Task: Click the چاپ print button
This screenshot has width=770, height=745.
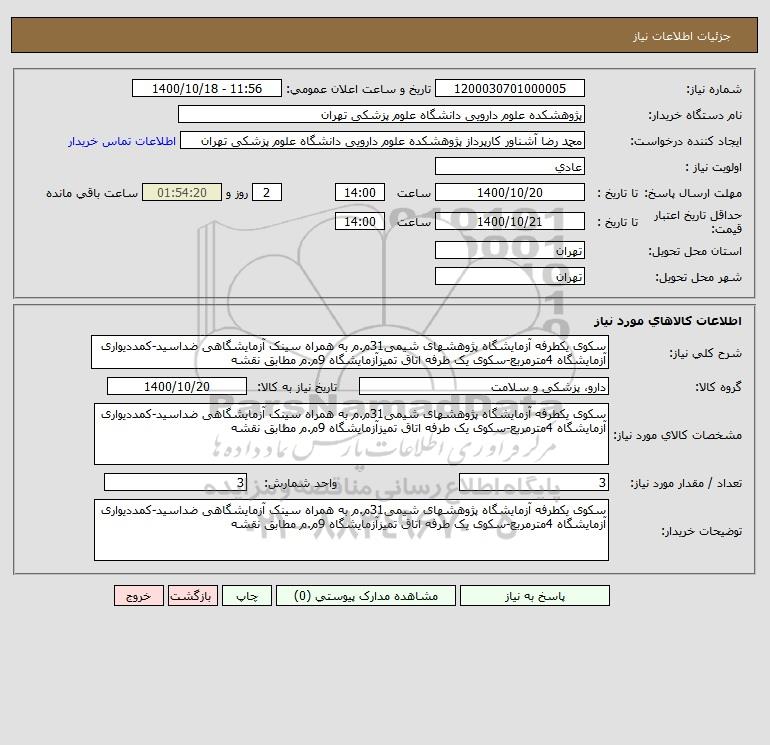Action: tap(247, 596)
